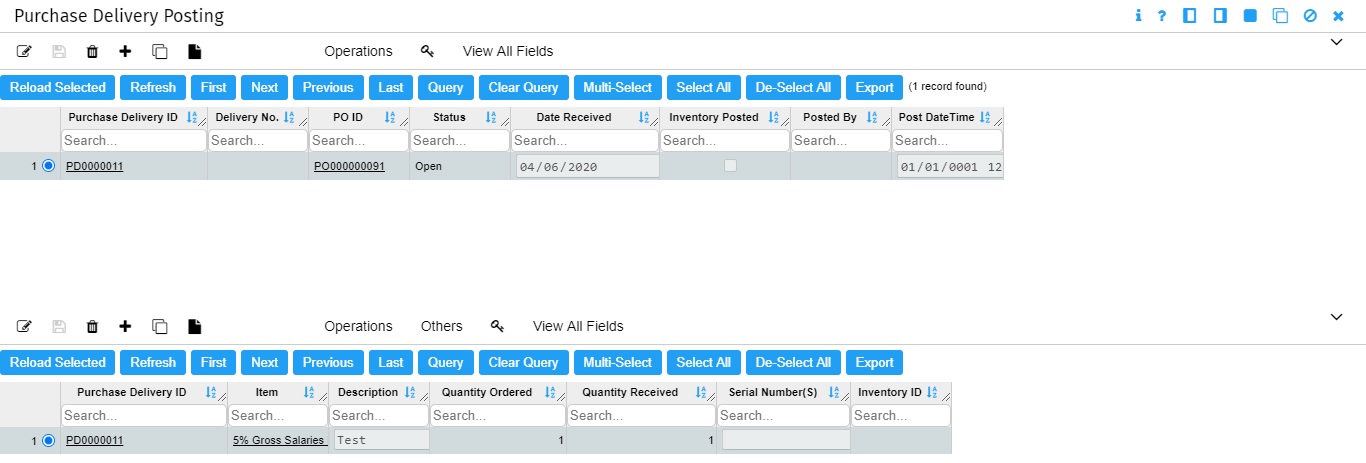Click the new document icon in top toolbar
The width and height of the screenshot is (1366, 463).
tap(195, 51)
